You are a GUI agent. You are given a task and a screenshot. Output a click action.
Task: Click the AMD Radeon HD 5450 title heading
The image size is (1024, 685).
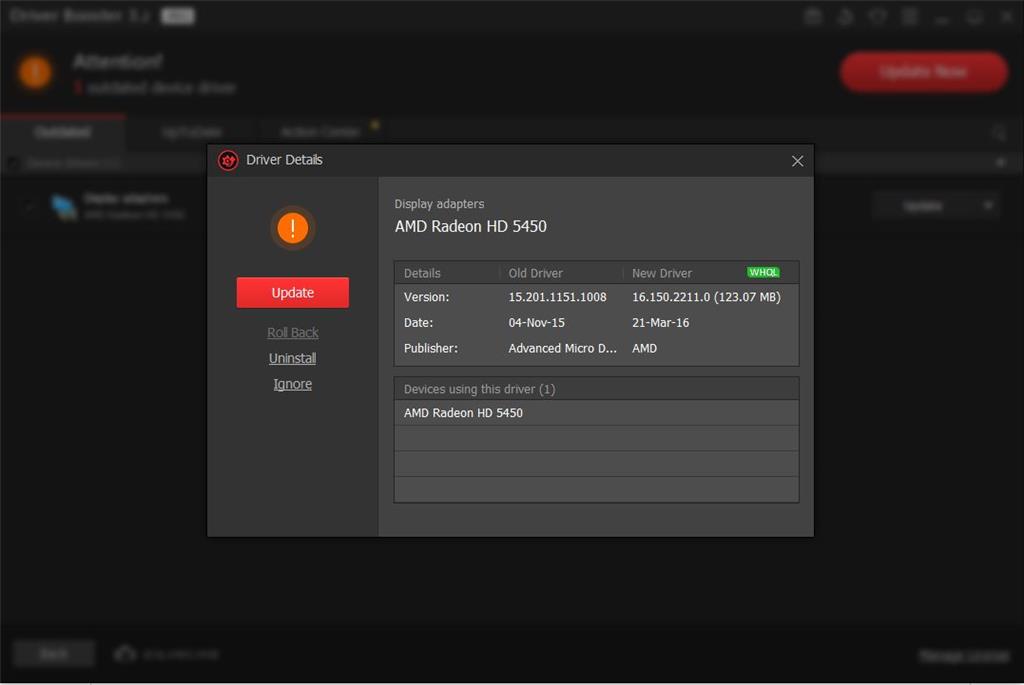coord(470,227)
